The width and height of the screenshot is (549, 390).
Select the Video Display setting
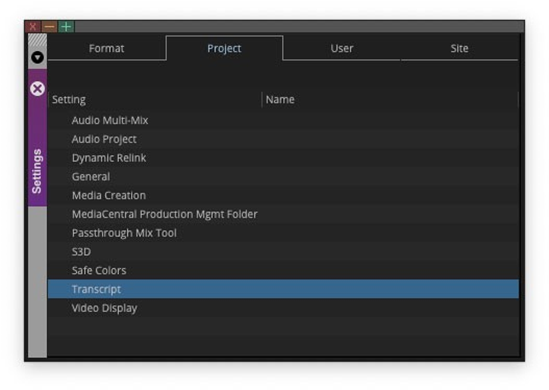click(x=283, y=308)
